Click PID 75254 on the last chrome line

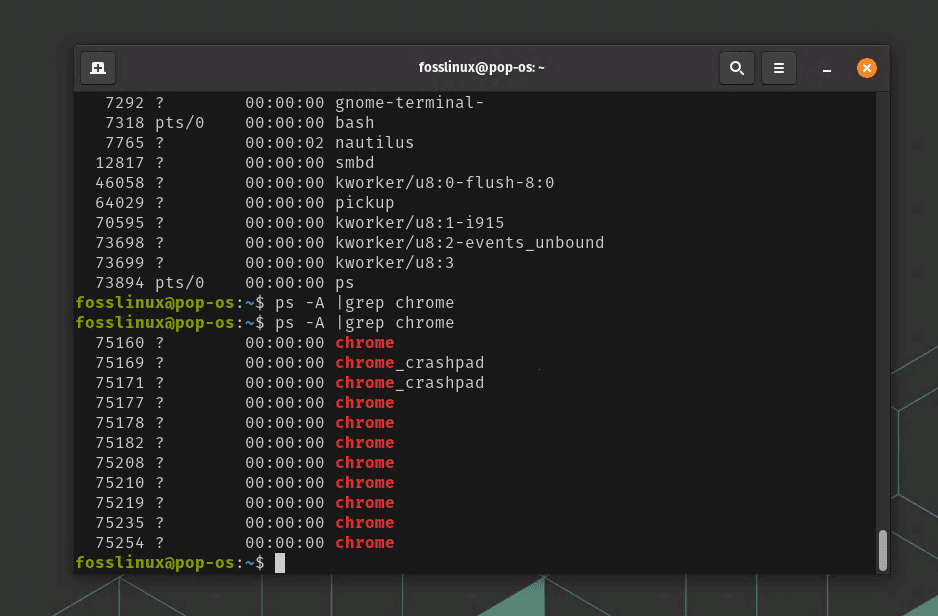119,543
